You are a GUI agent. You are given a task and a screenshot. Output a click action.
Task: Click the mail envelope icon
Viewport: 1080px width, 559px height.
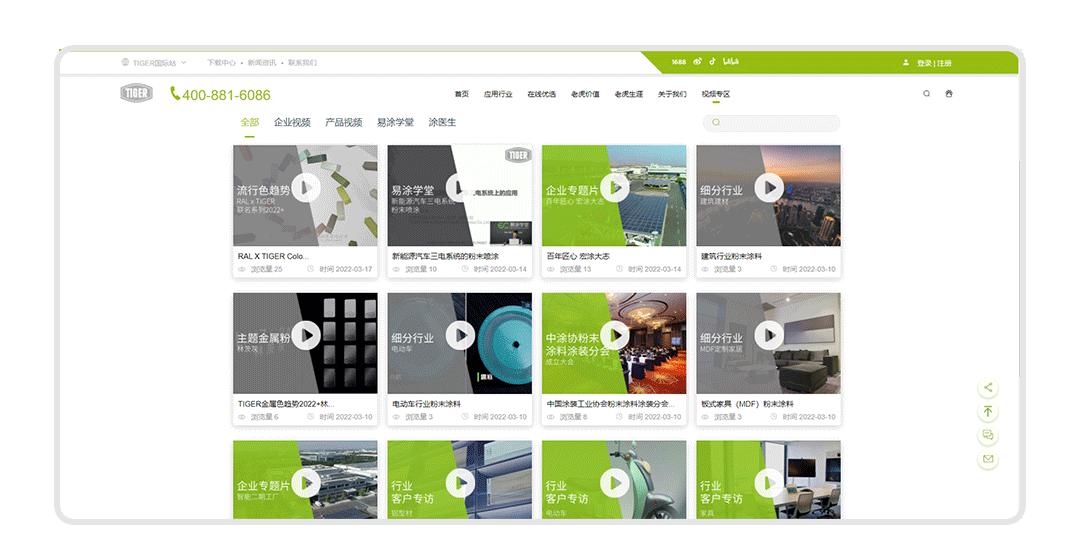[988, 460]
